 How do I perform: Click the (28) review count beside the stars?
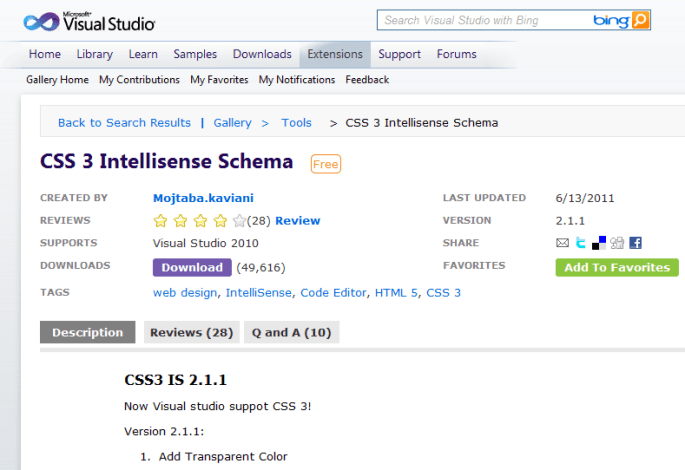pos(259,221)
